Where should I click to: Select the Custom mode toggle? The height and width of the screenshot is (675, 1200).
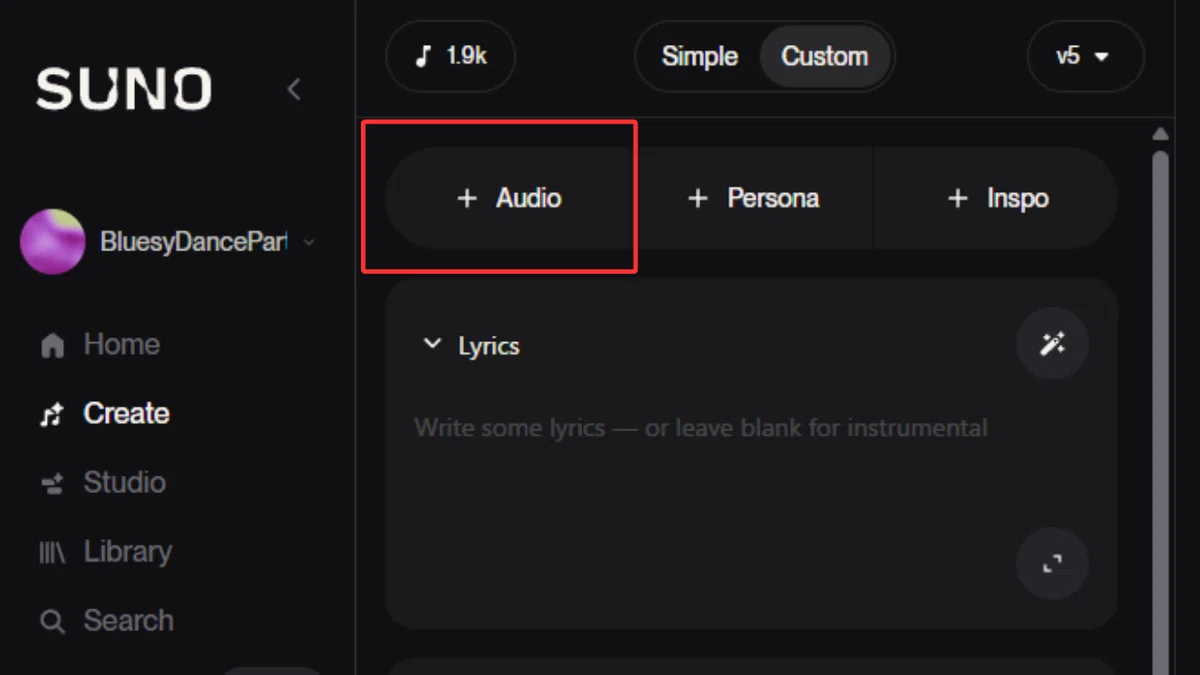click(825, 56)
